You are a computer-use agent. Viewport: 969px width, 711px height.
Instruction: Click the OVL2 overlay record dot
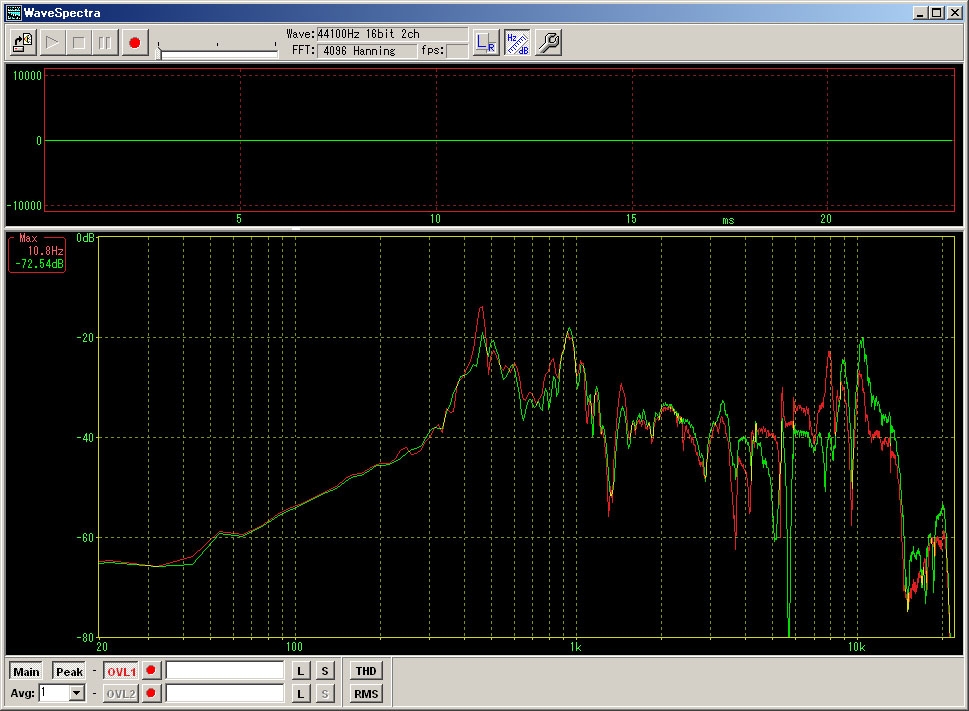coord(152,693)
